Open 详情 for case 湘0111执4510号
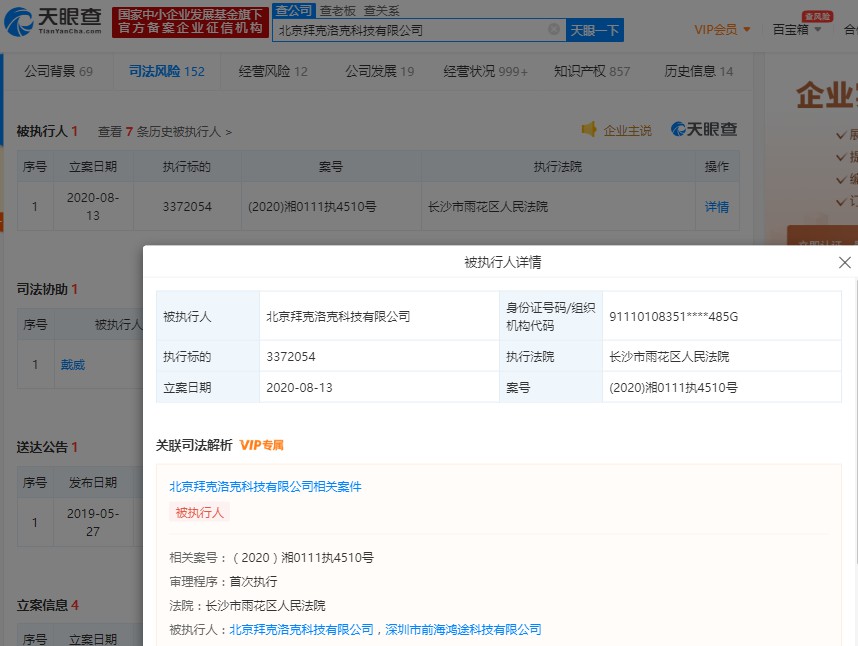 pos(717,207)
